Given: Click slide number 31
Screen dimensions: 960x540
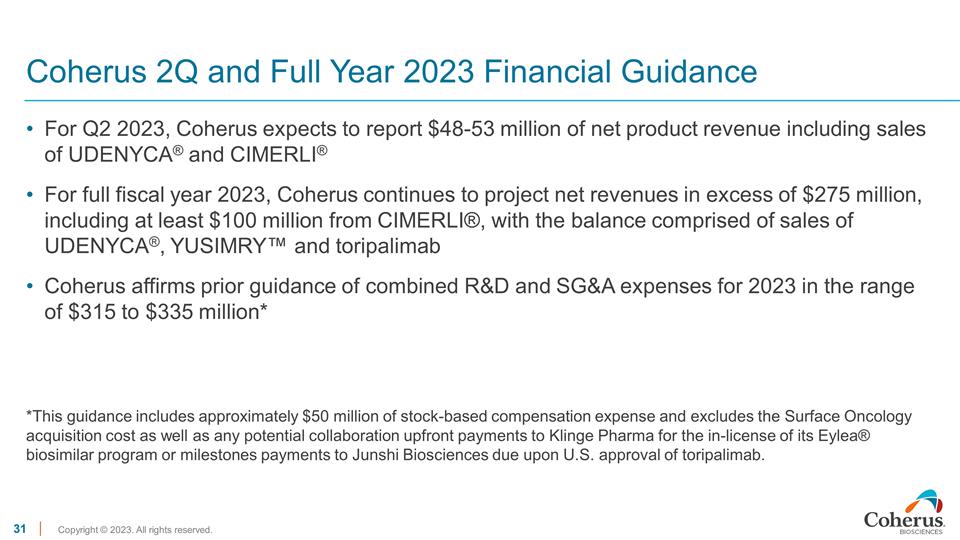Looking at the screenshot, I should (19, 528).
